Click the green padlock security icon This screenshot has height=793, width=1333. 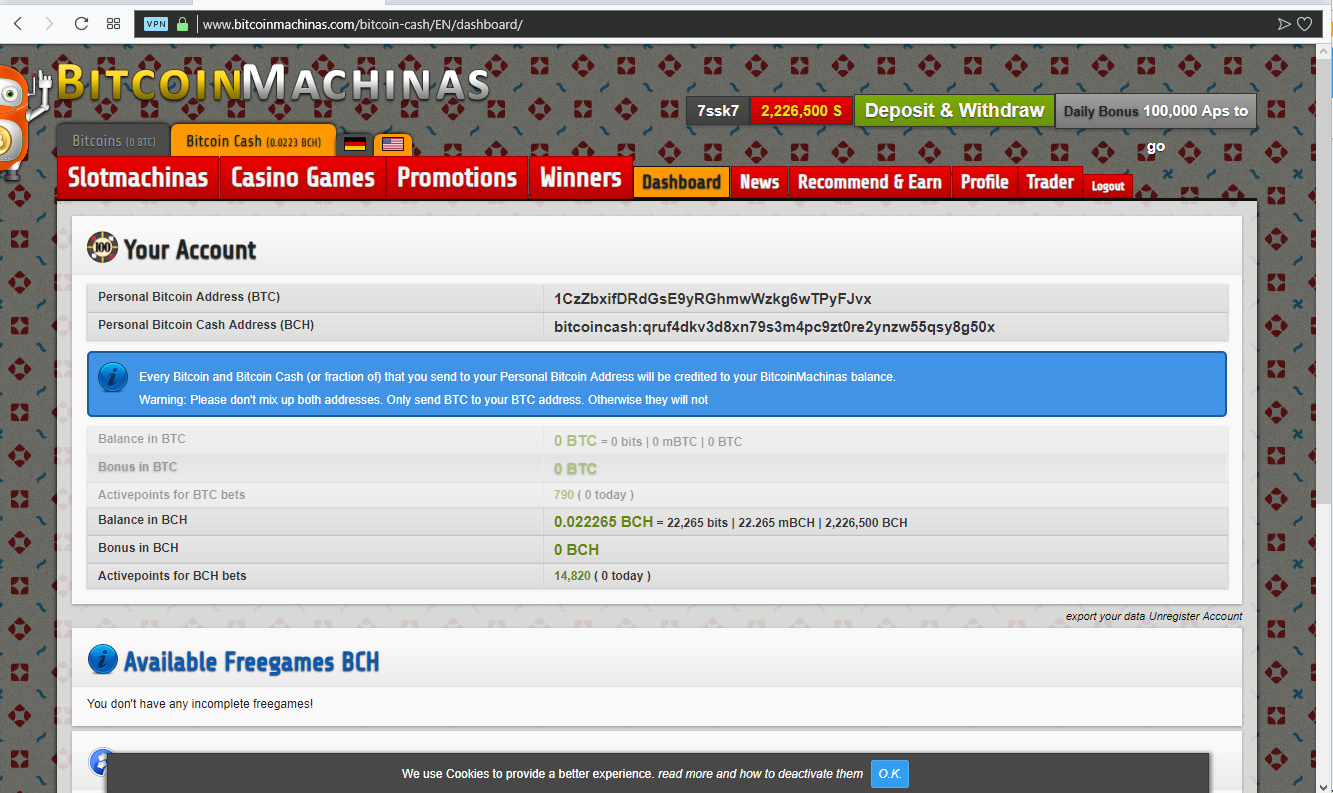coord(182,24)
